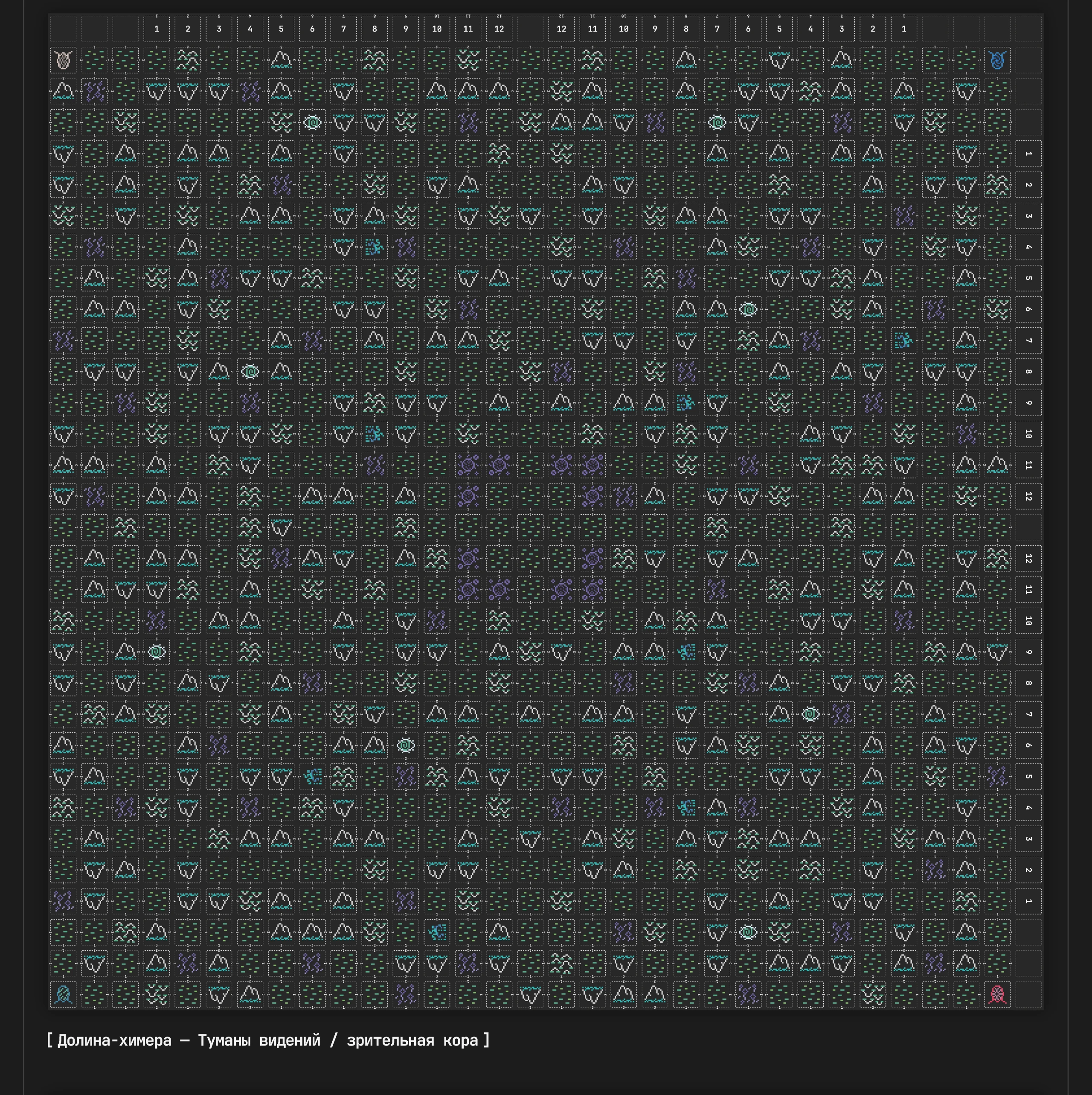Select the upper-leftmost purple orb tile near the center
1092x1095 pixels.
tap(468, 465)
